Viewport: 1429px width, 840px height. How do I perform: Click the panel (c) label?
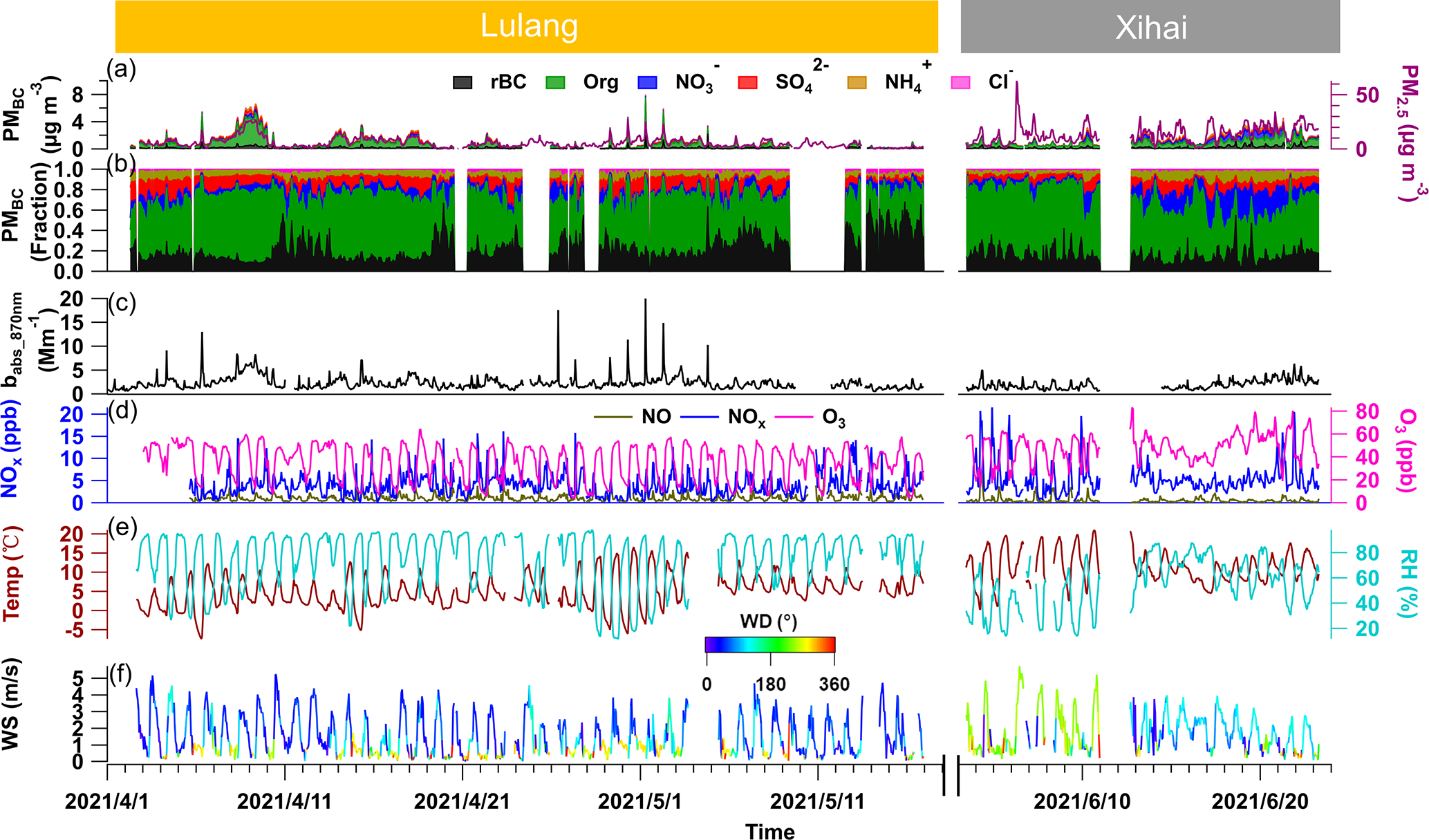pos(122,303)
